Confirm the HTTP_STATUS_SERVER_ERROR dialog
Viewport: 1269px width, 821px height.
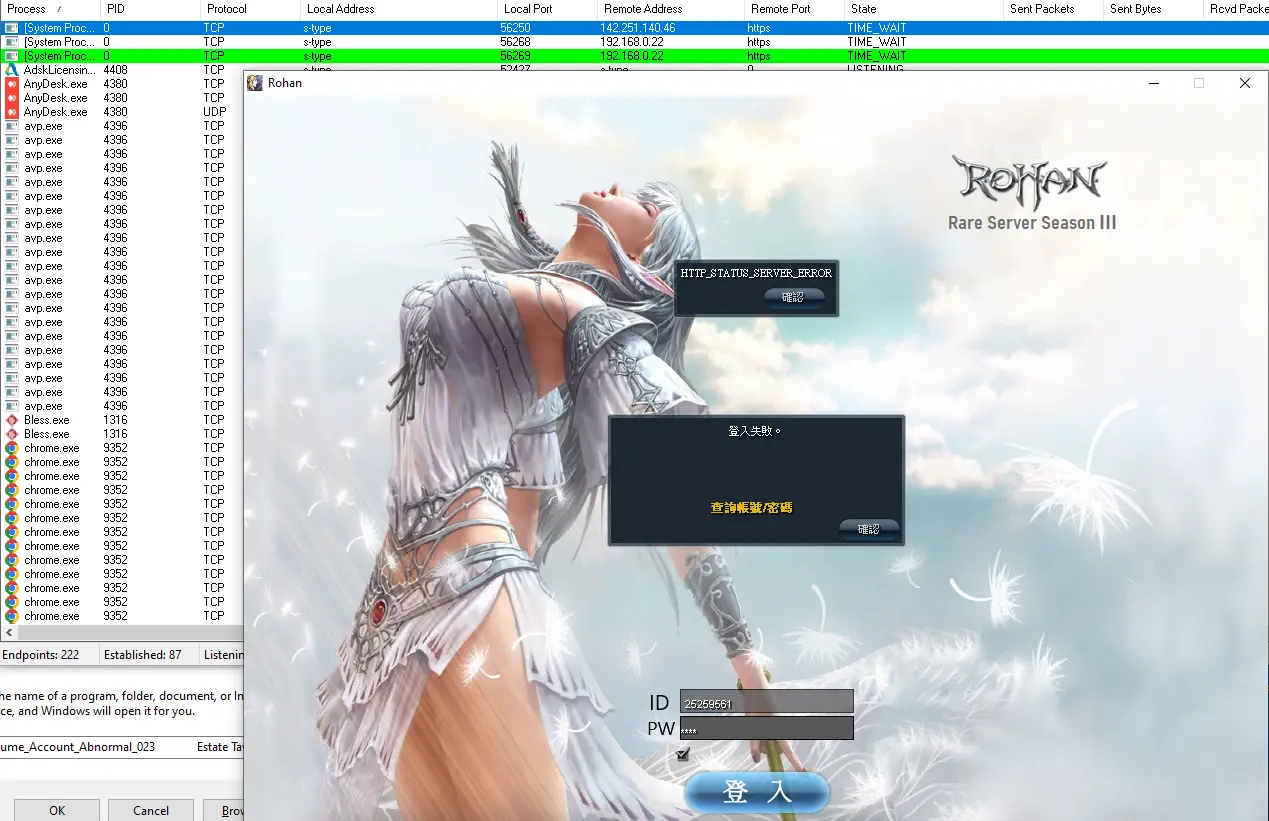793,297
